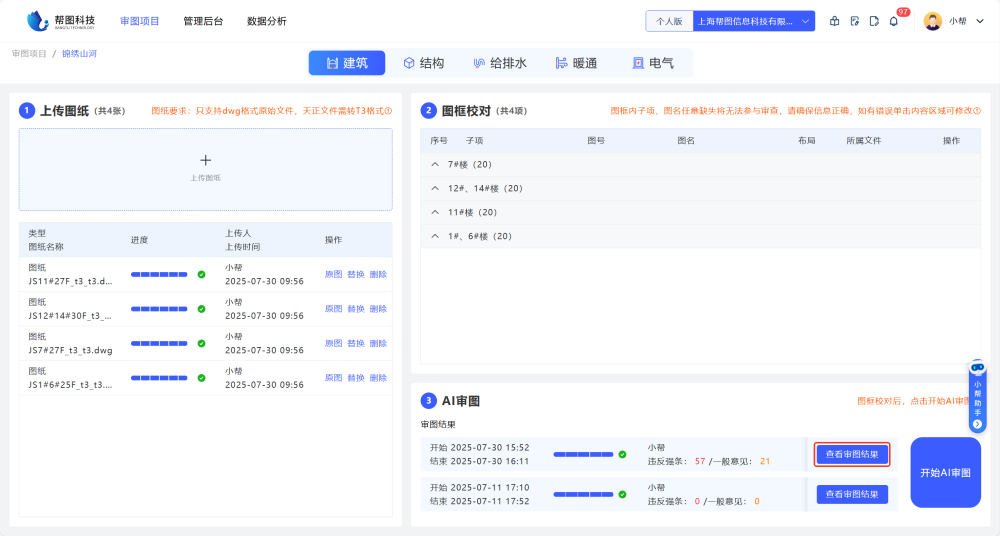1000x536 pixels.
Task: Click the note icon left of the bell
Action: (x=874, y=21)
